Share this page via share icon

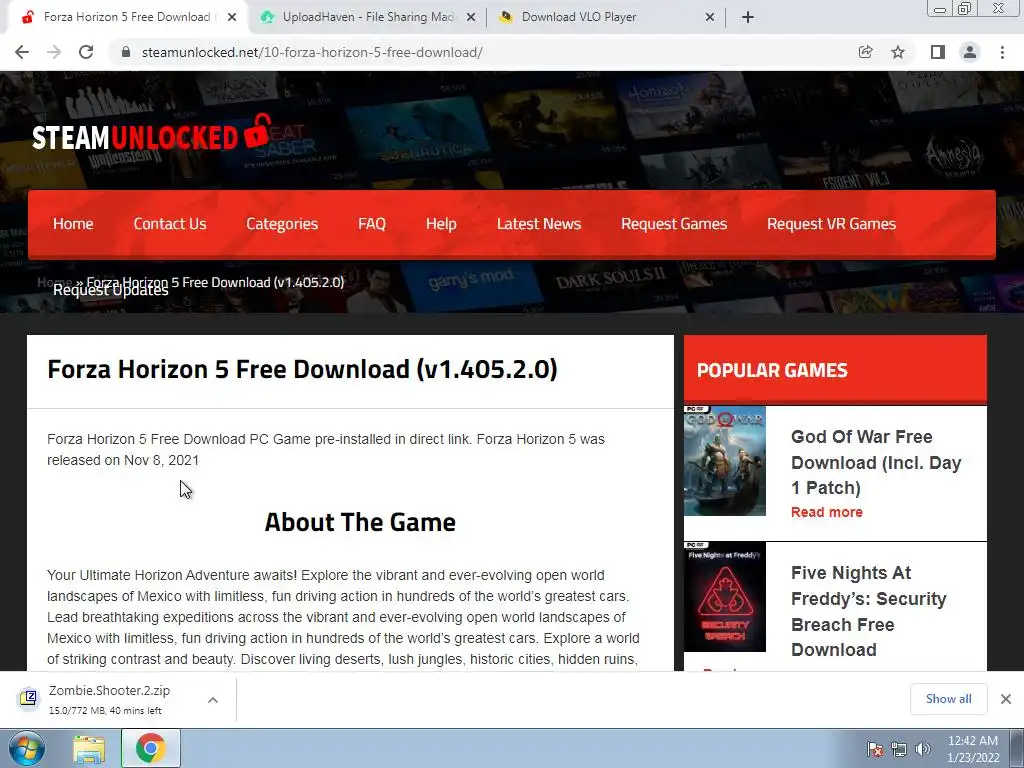click(x=865, y=52)
